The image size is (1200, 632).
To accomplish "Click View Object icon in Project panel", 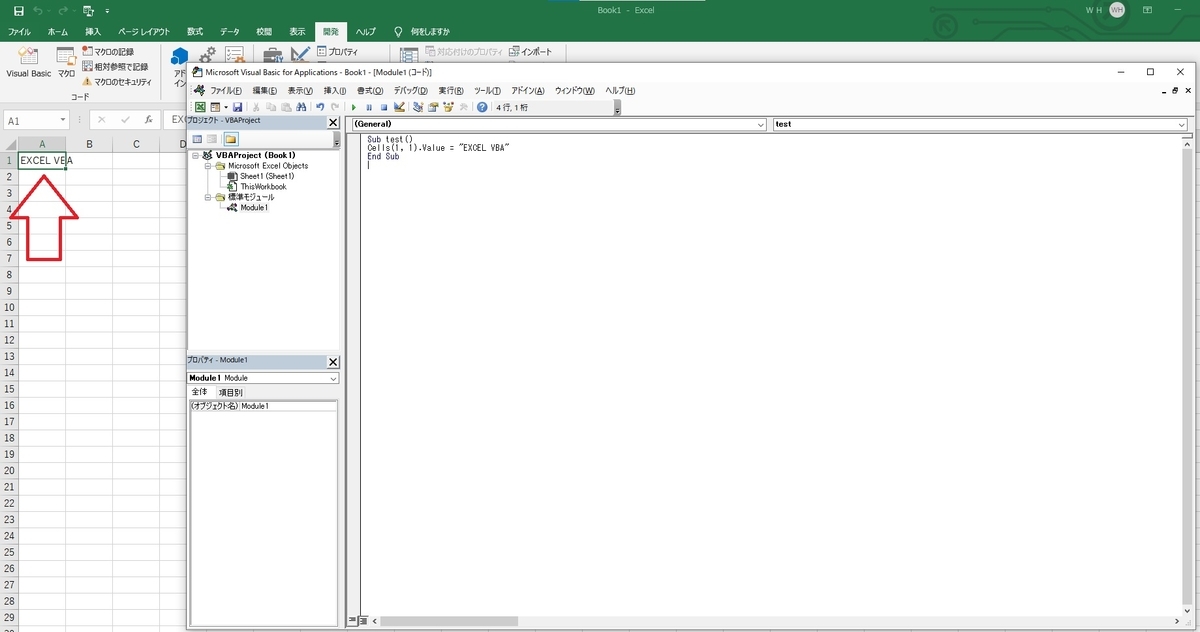I will [x=212, y=139].
